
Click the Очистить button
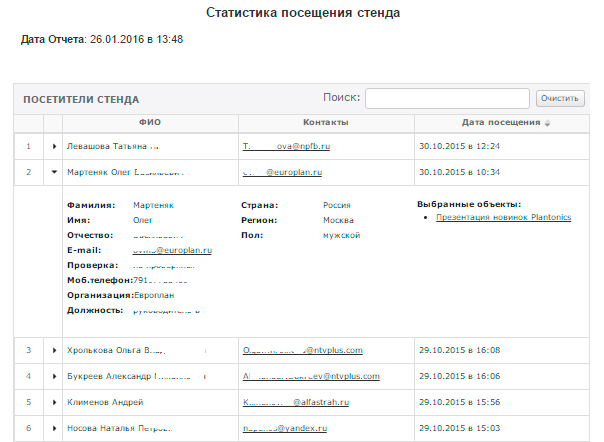coord(559,98)
